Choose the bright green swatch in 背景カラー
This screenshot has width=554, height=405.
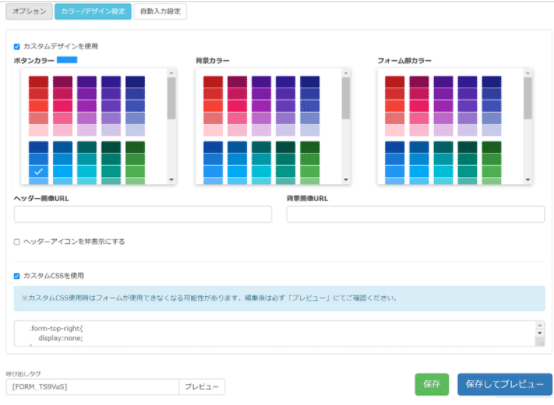pos(310,171)
